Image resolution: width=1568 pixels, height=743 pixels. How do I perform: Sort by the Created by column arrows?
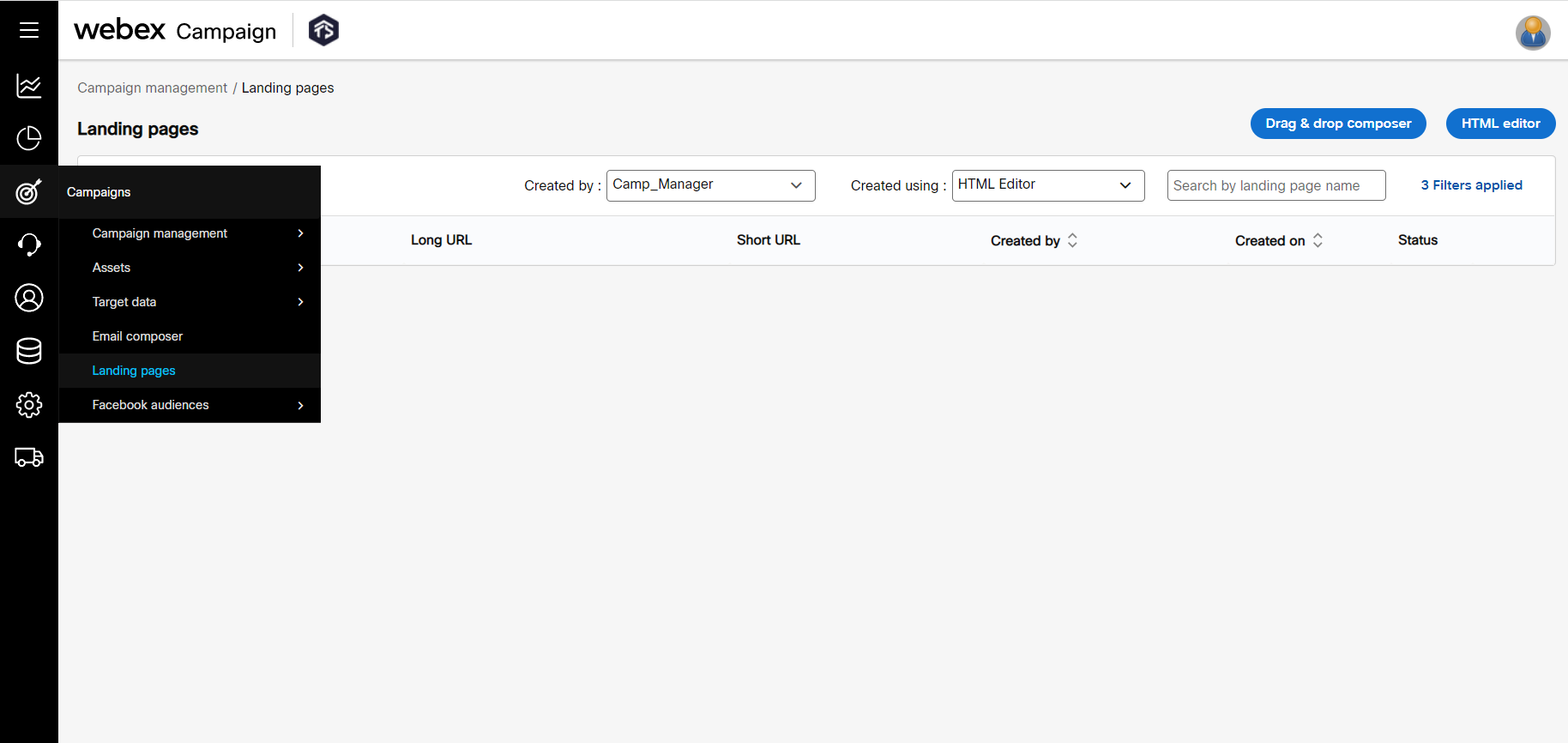click(x=1072, y=240)
